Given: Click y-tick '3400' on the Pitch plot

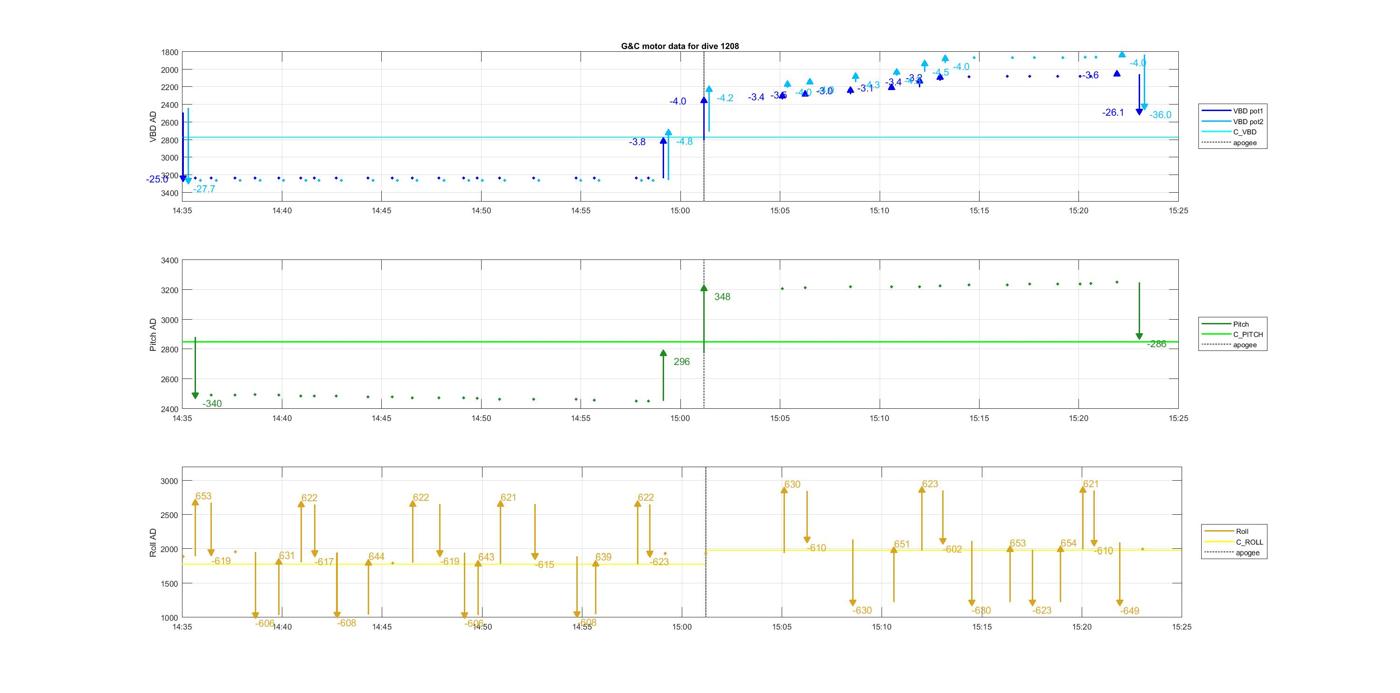Looking at the screenshot, I should tap(169, 261).
